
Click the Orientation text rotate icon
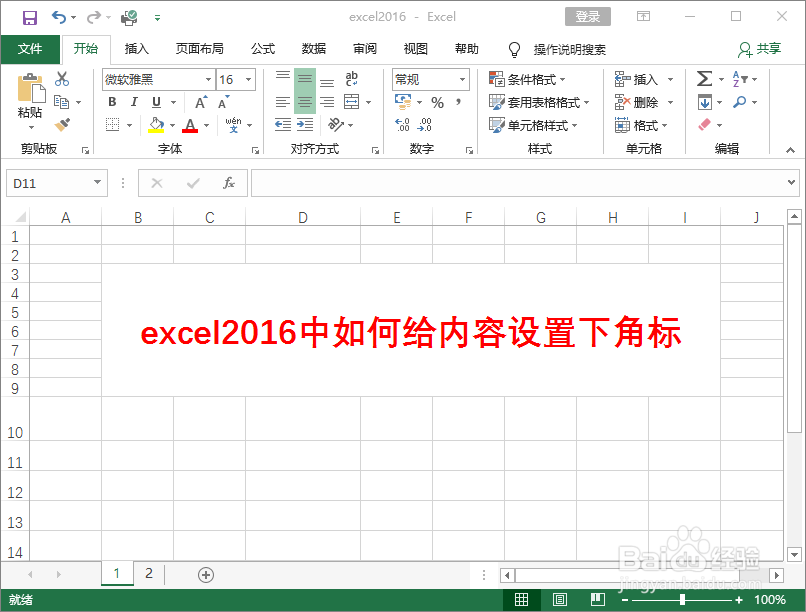tap(336, 124)
